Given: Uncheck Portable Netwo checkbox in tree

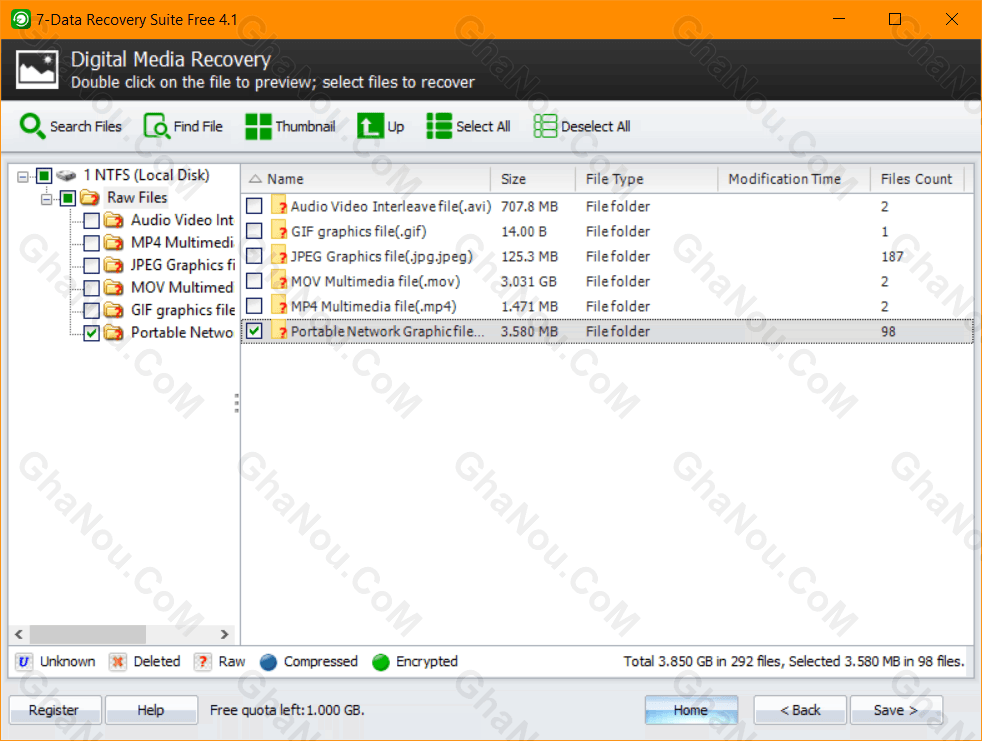Looking at the screenshot, I should coord(91,333).
